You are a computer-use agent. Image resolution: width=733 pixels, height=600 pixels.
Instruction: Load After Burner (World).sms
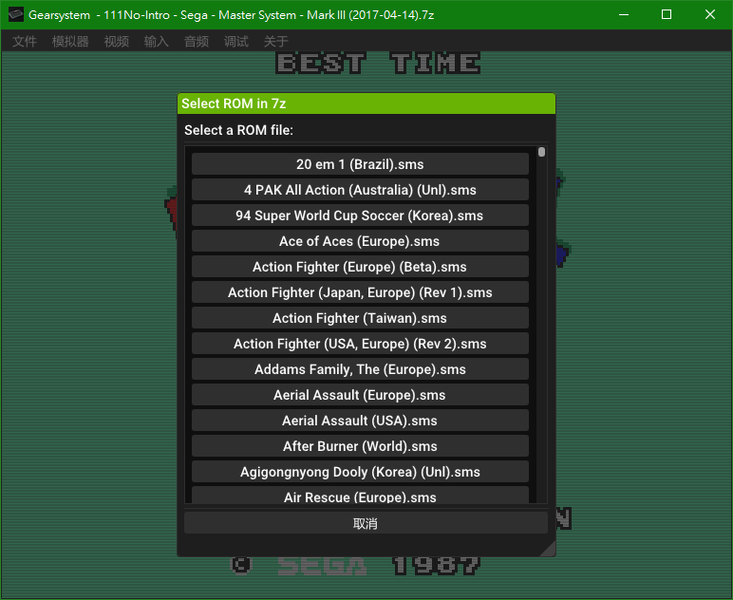[x=360, y=446]
